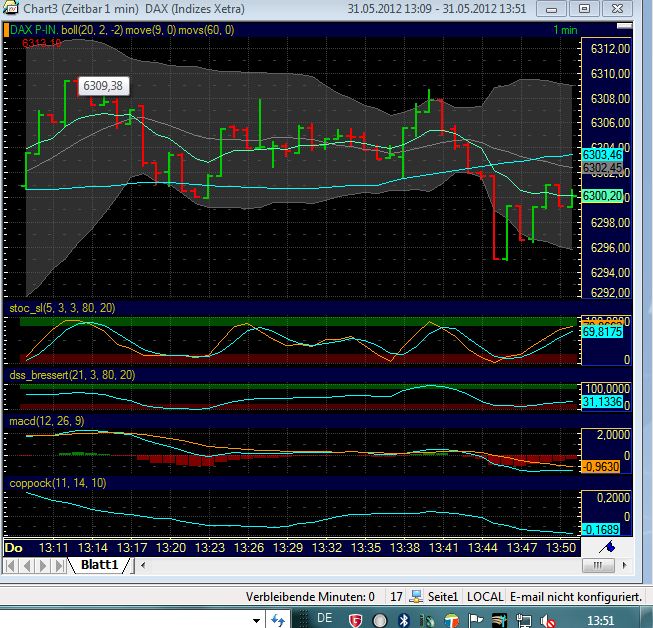Click the 17 status bar field
The height and width of the screenshot is (628, 653).
[396, 597]
